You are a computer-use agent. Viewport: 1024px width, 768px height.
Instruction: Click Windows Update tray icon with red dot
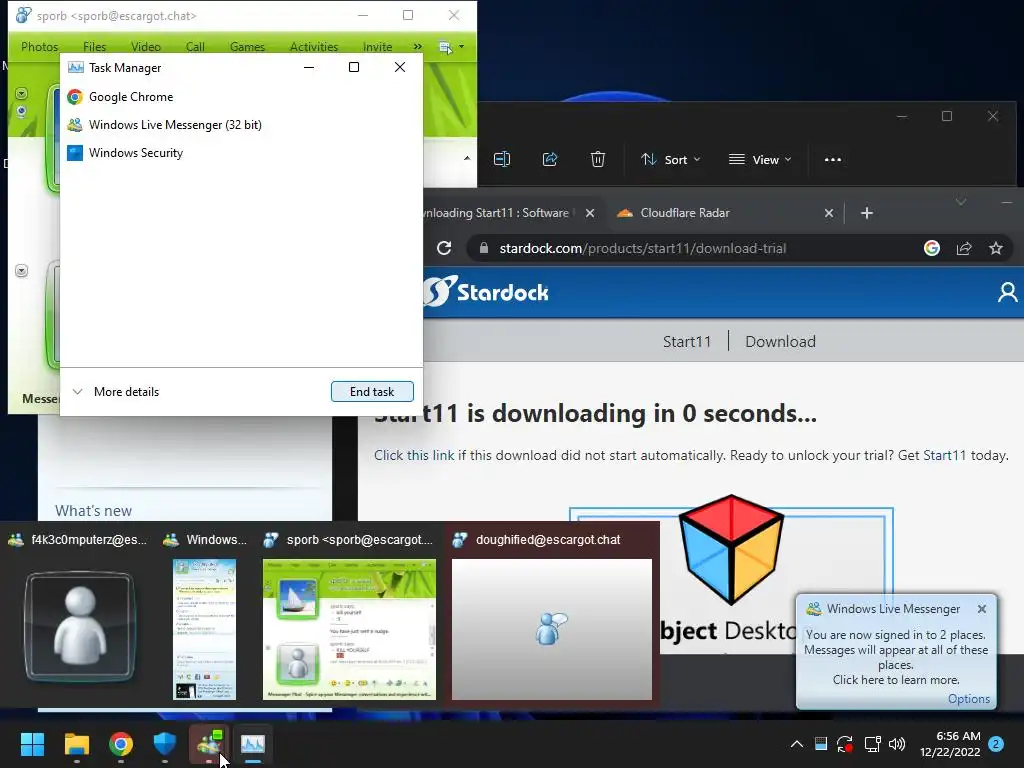(845, 744)
